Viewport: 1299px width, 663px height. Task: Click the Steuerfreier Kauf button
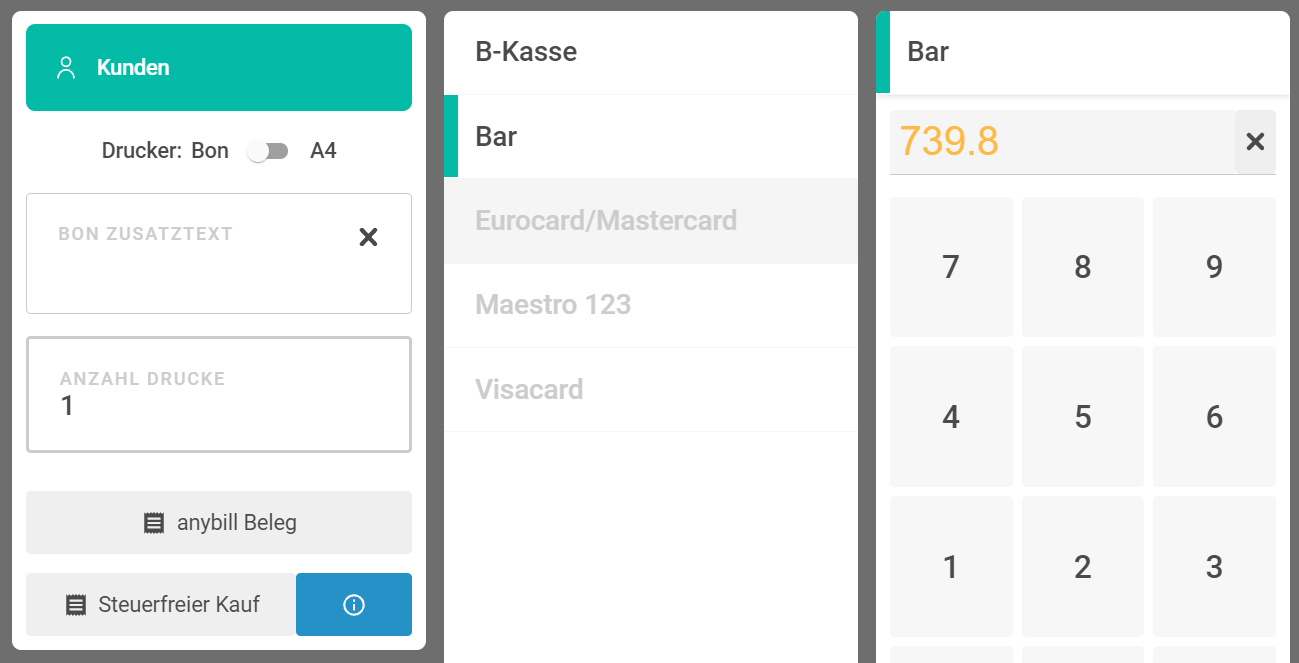[161, 604]
